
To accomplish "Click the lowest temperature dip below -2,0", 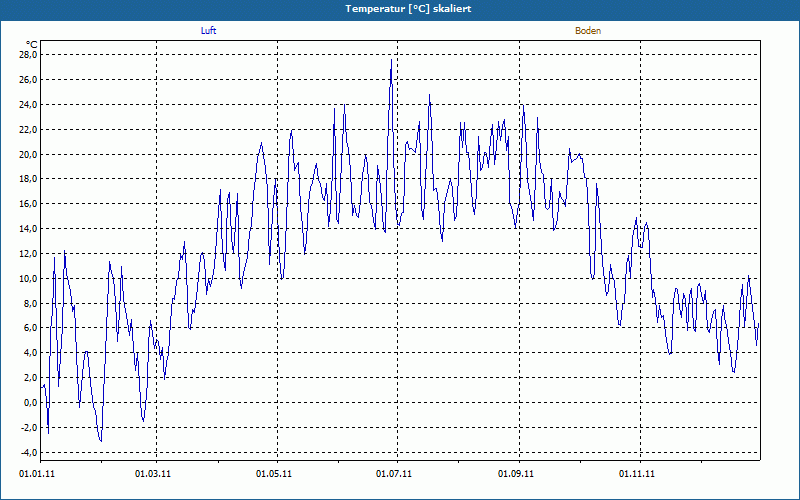I will [x=101, y=441].
